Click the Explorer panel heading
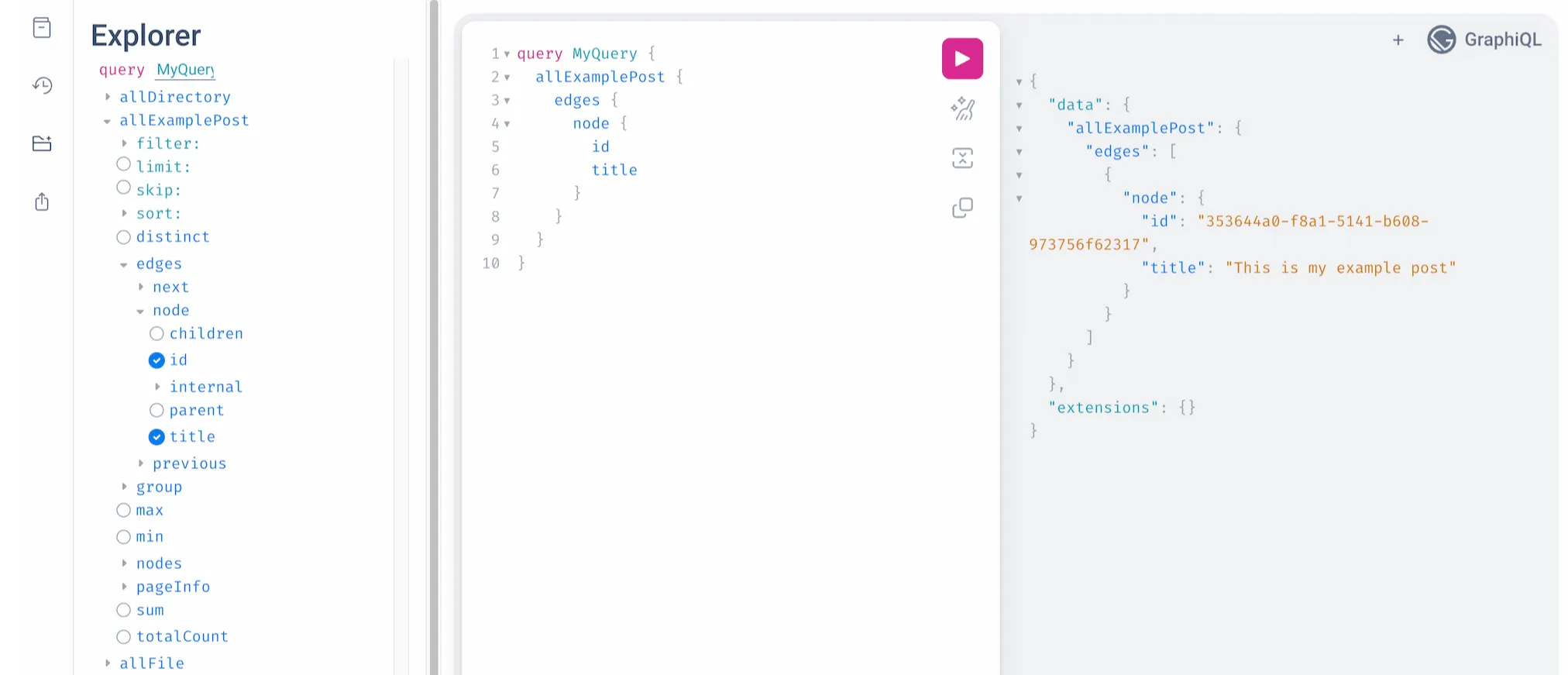Image resolution: width=1568 pixels, height=675 pixels. coord(146,36)
